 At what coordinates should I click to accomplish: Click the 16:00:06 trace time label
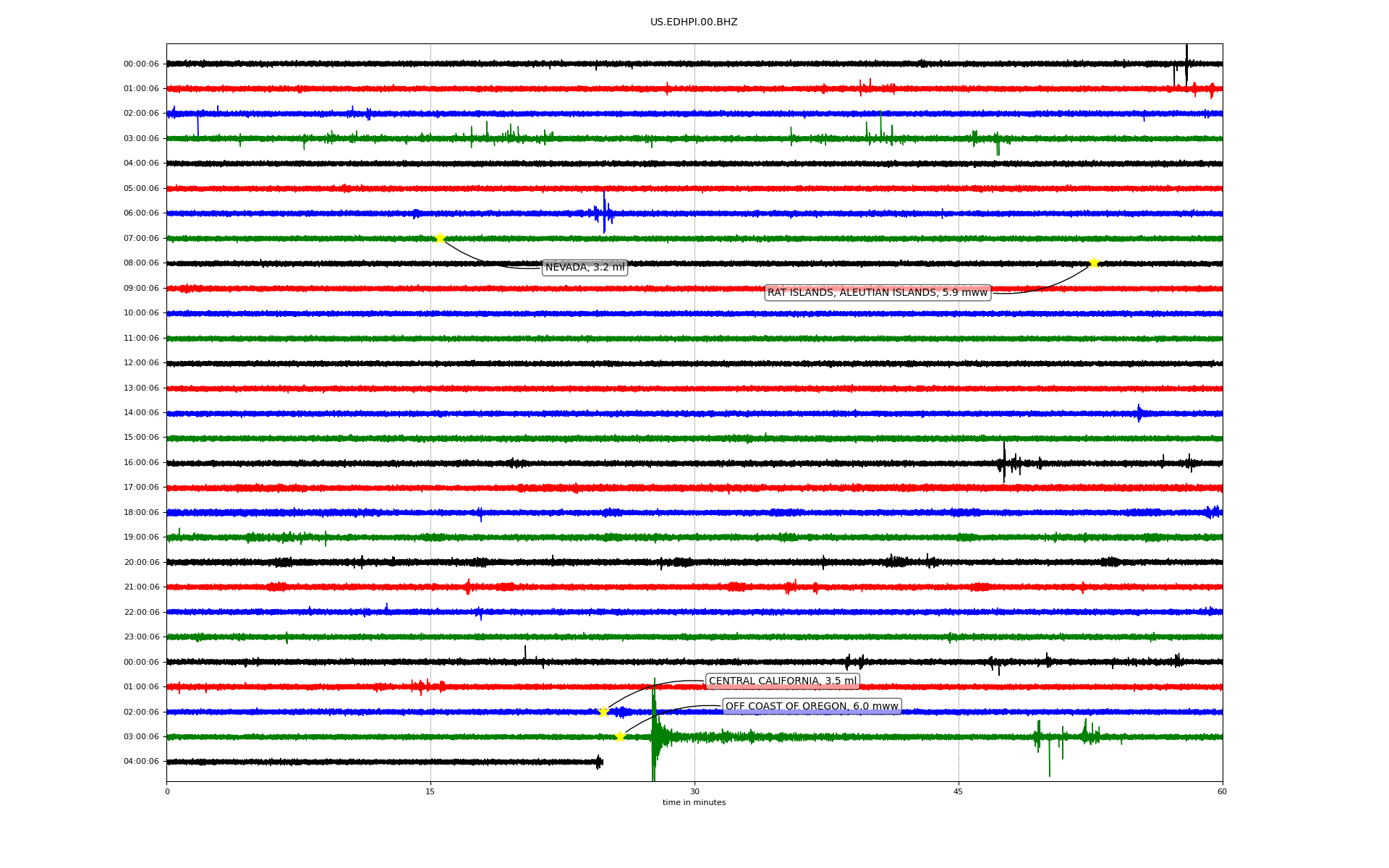point(141,463)
